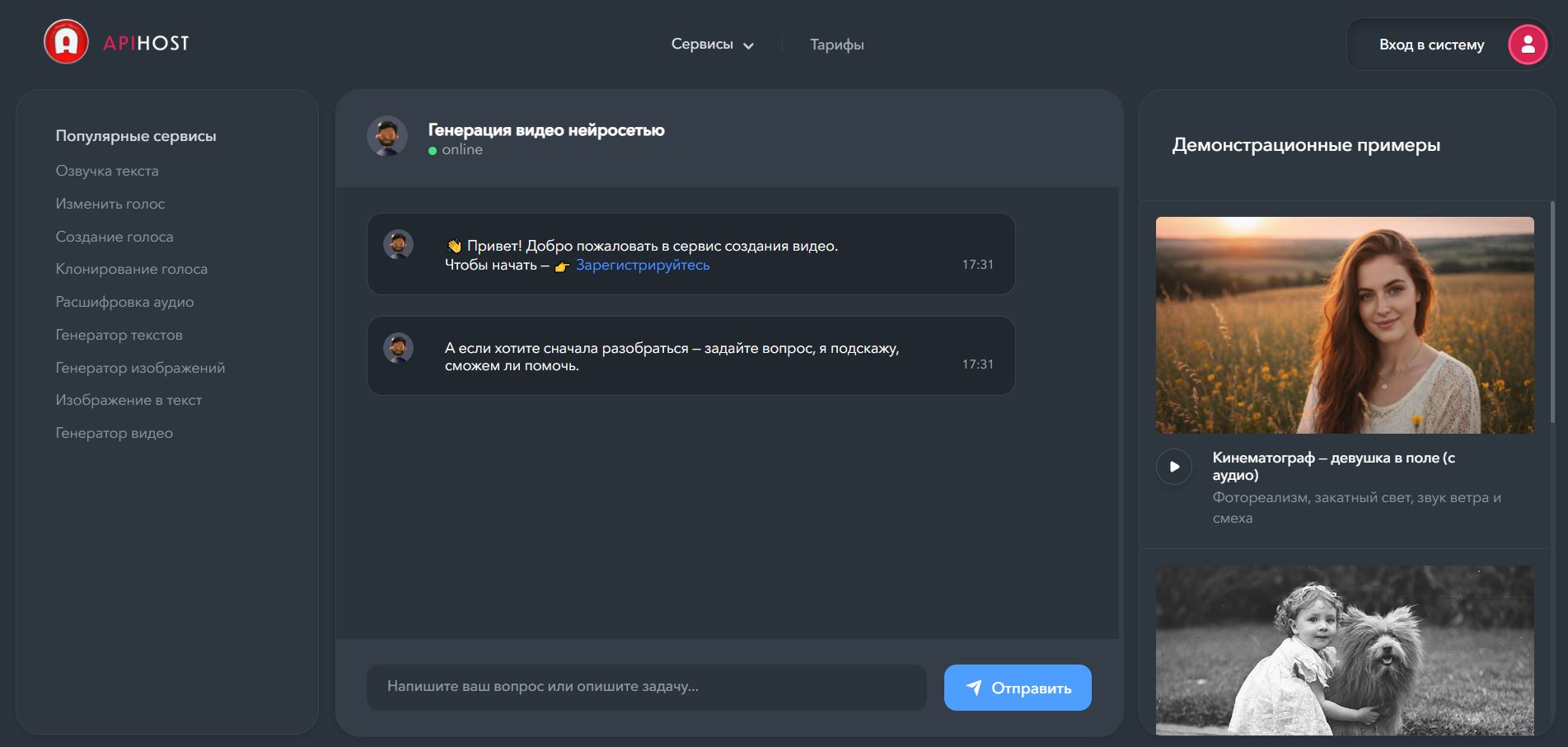Open Популярные сервисы section
Viewport: 1568px width, 747px height.
point(135,136)
